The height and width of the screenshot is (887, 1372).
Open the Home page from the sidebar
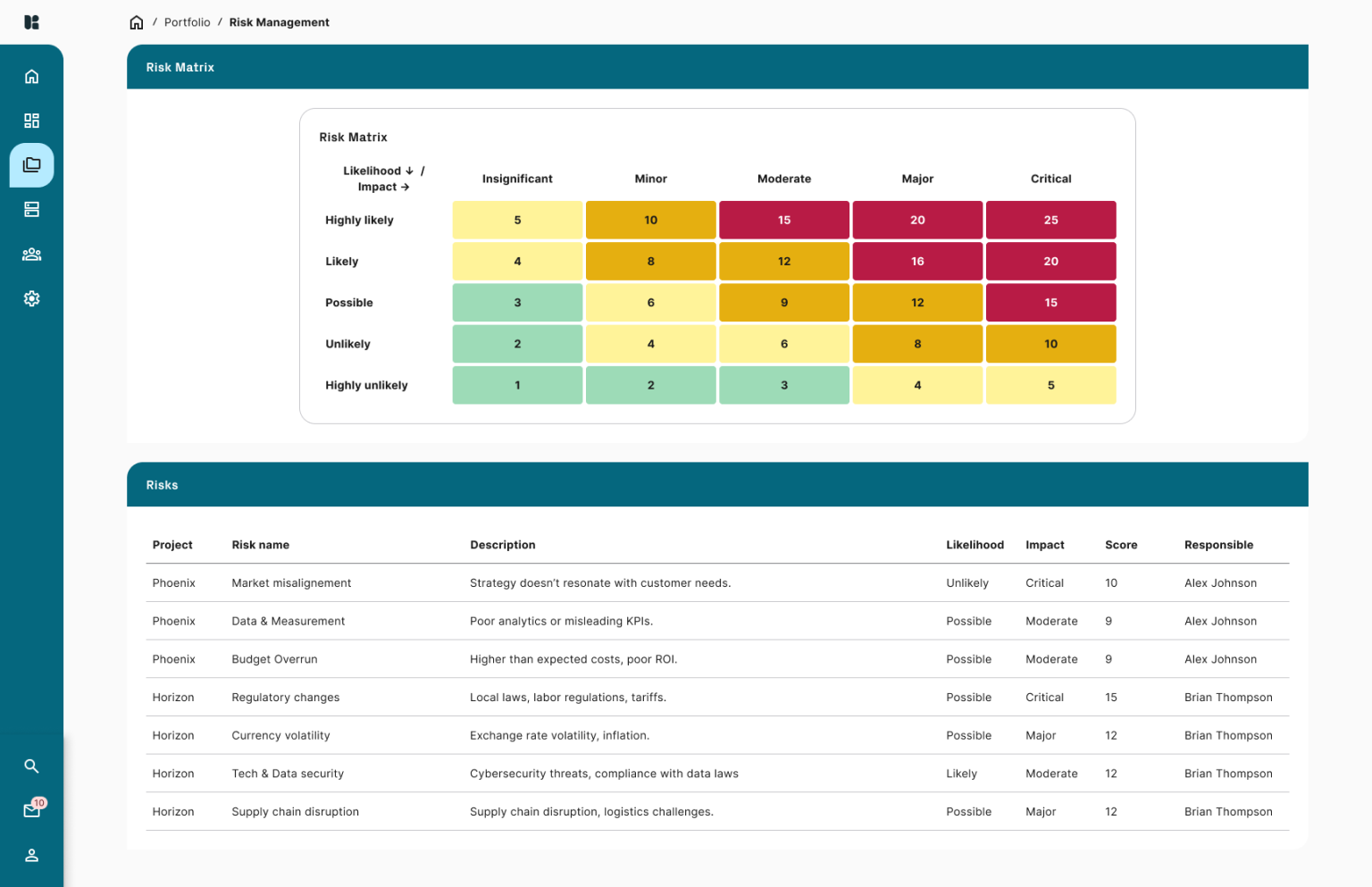pos(31,76)
